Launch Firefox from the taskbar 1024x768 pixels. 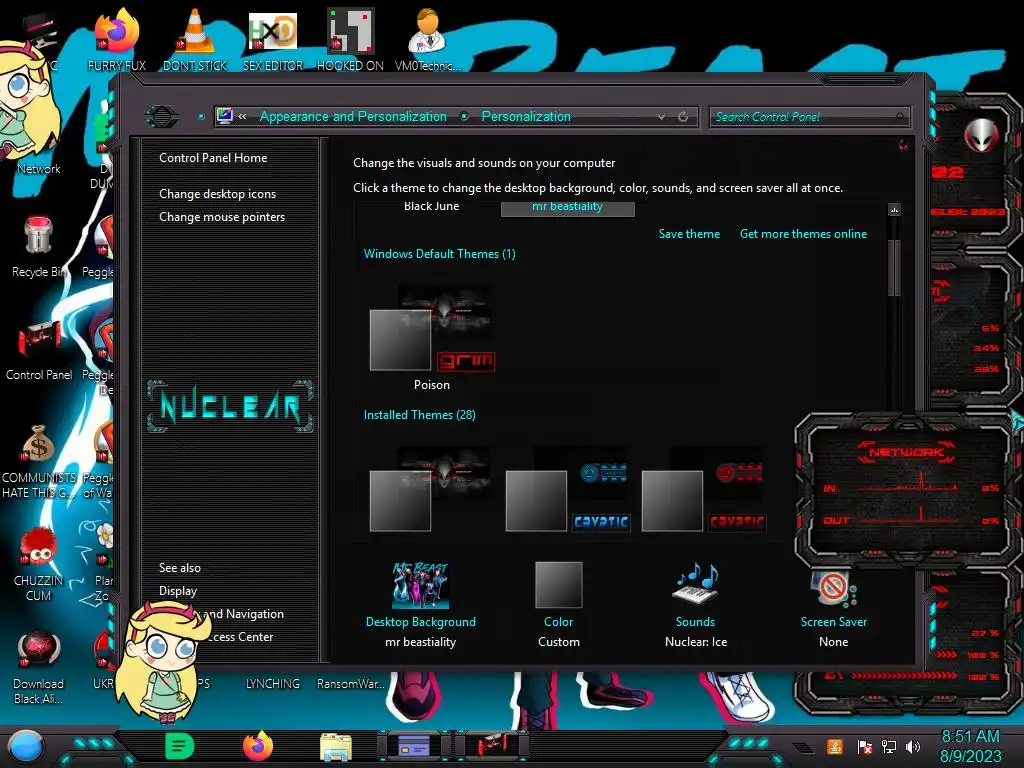click(x=258, y=746)
